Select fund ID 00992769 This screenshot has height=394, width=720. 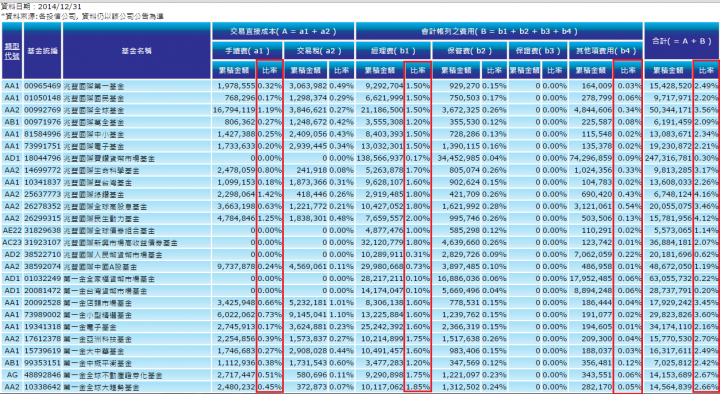point(42,110)
